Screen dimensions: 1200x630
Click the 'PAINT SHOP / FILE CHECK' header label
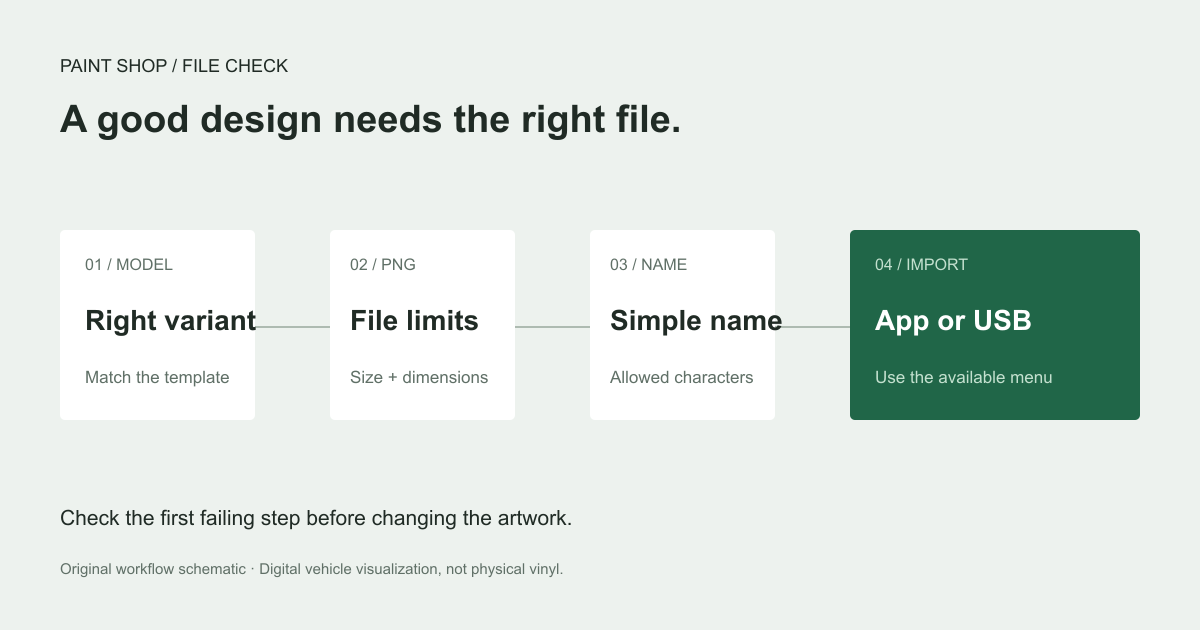(174, 66)
